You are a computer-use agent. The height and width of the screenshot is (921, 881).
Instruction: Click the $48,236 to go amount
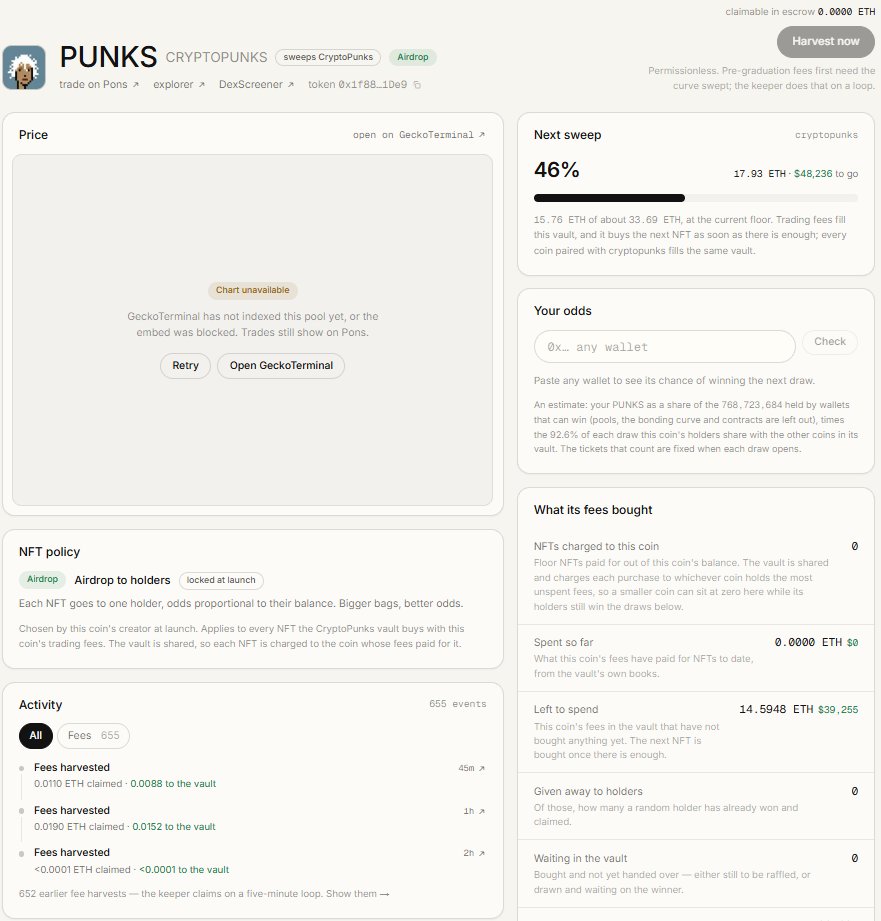[x=826, y=174]
